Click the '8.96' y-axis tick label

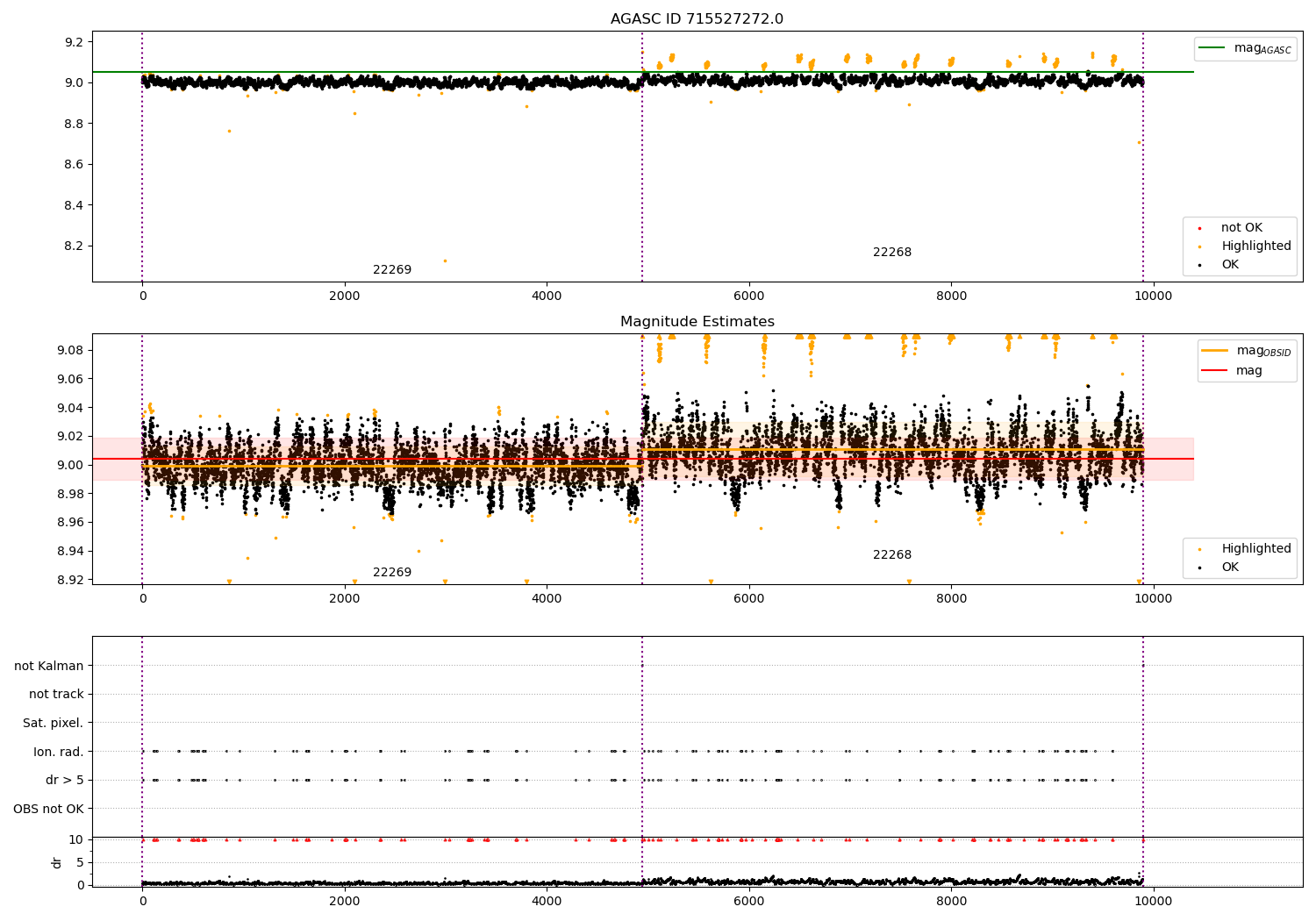point(70,523)
